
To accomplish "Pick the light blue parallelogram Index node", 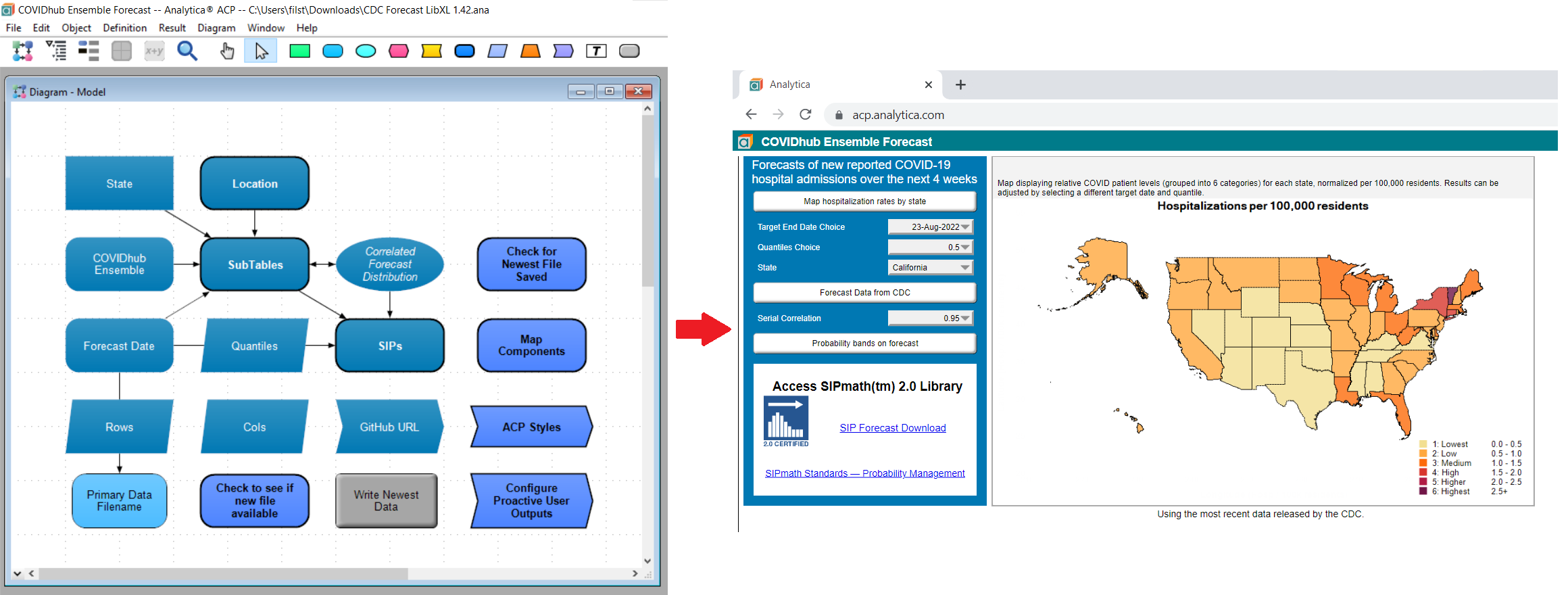I will coord(497,51).
